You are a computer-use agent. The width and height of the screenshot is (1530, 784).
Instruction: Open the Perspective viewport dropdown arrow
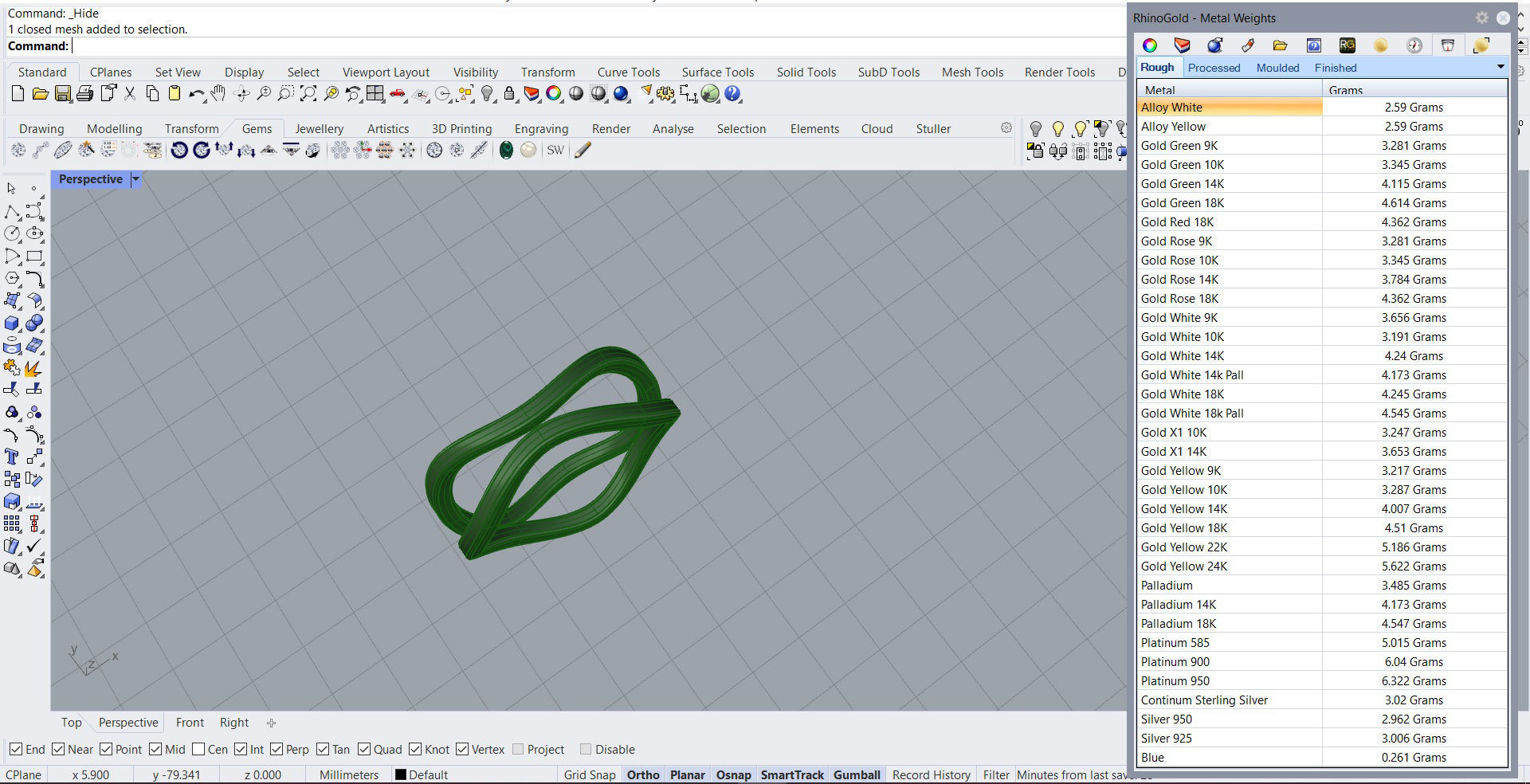(135, 179)
